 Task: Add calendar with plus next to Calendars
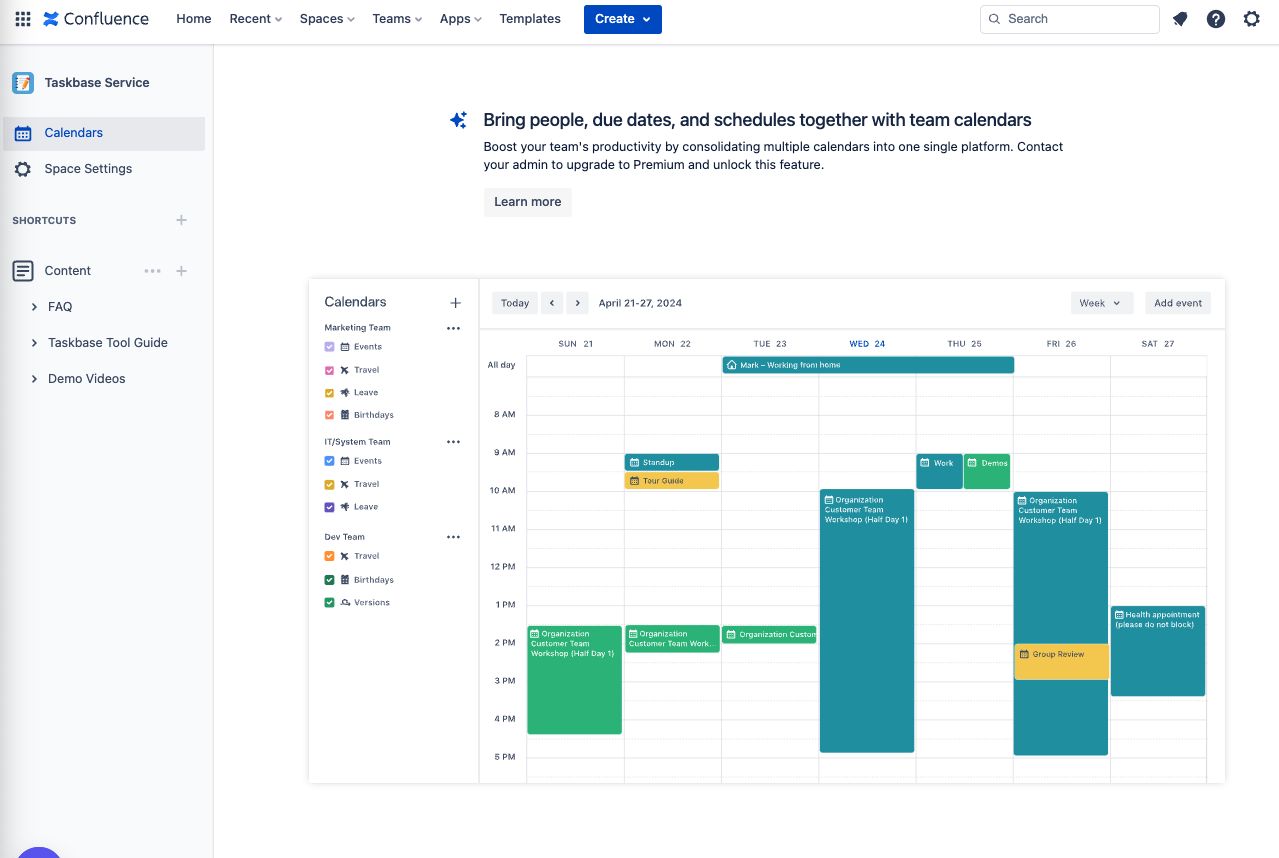coord(456,302)
